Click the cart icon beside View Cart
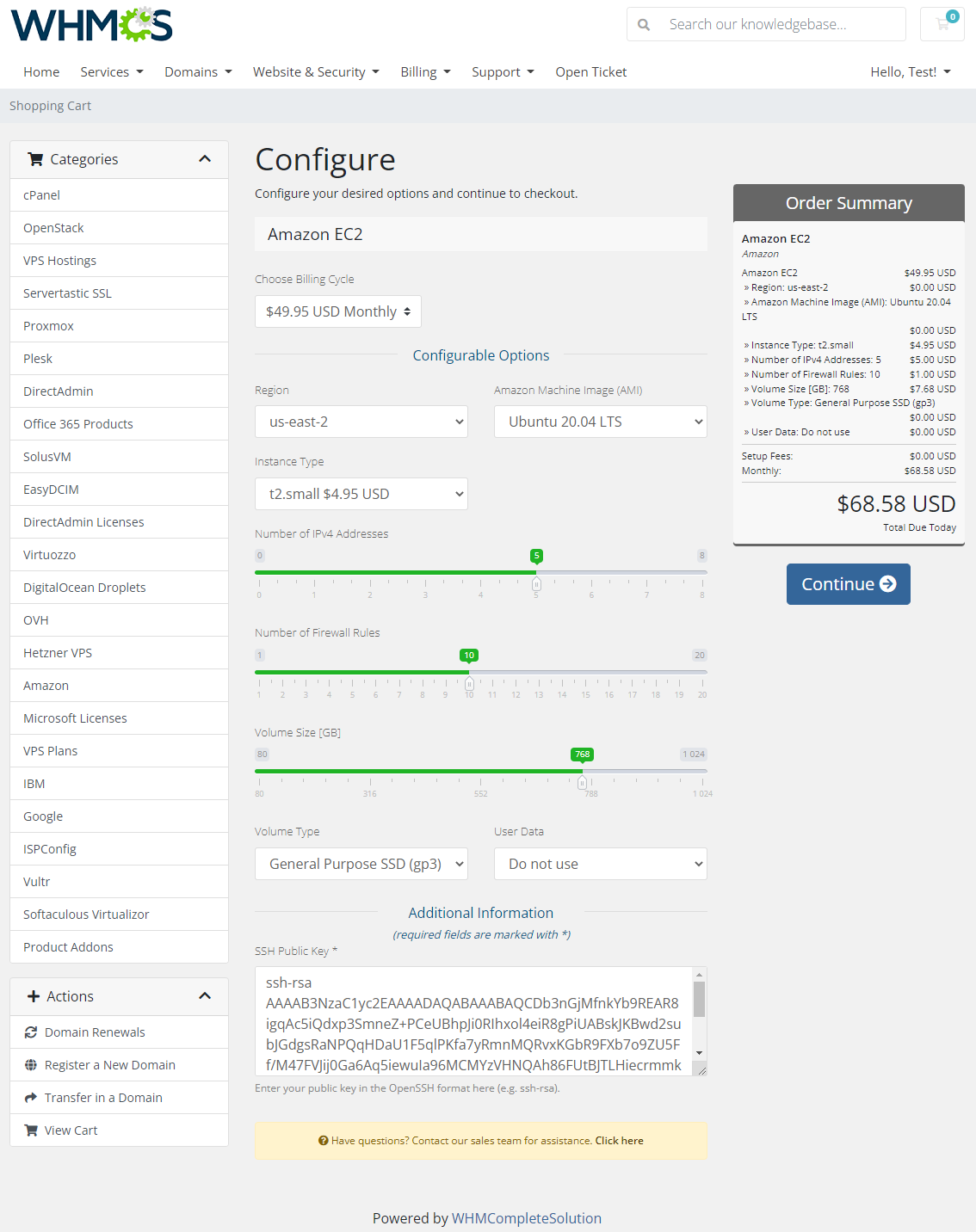The image size is (976, 1232). pos(31,1130)
